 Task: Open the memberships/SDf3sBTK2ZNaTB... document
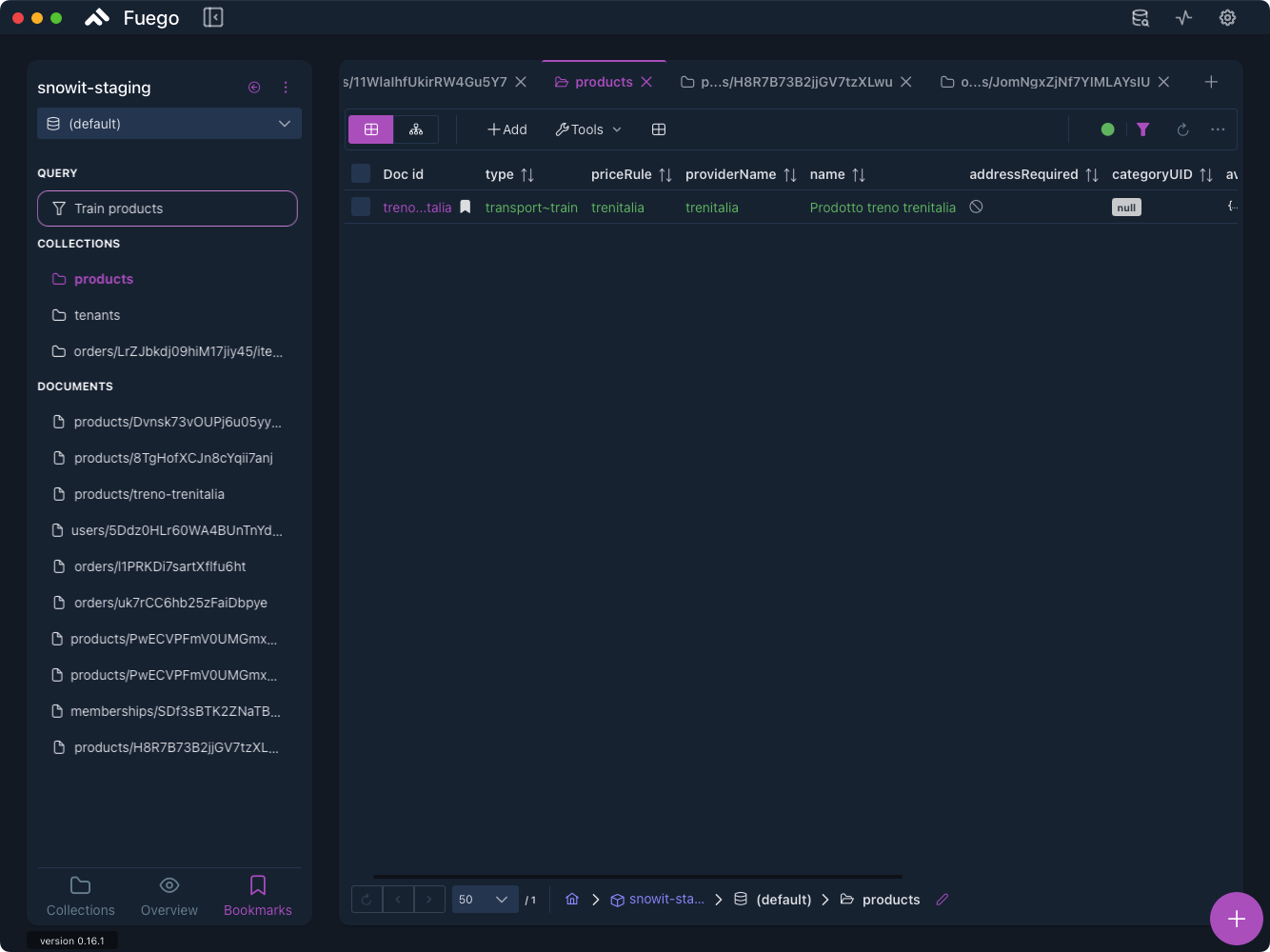pyautogui.click(x=168, y=711)
